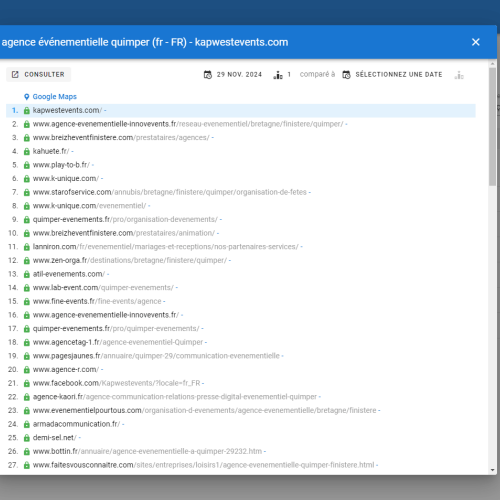Click the lock icon beside agencetag-1.fr
This screenshot has width=500, height=500.
pyautogui.click(x=27, y=343)
